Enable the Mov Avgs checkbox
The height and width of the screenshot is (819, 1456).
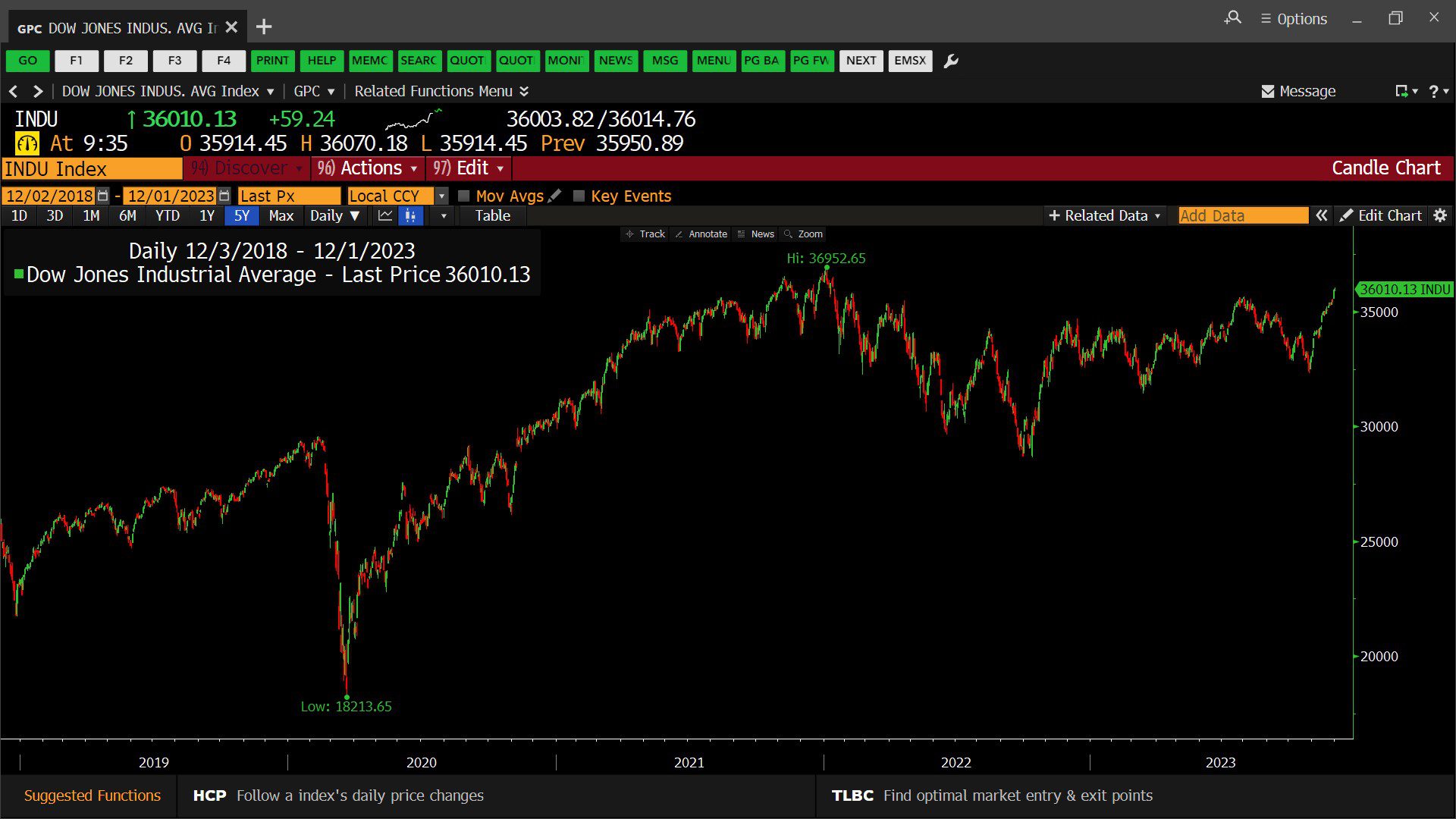click(464, 196)
